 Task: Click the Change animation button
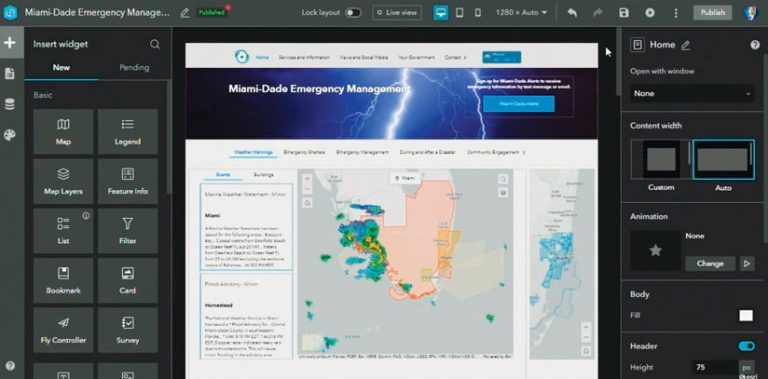pyautogui.click(x=710, y=263)
